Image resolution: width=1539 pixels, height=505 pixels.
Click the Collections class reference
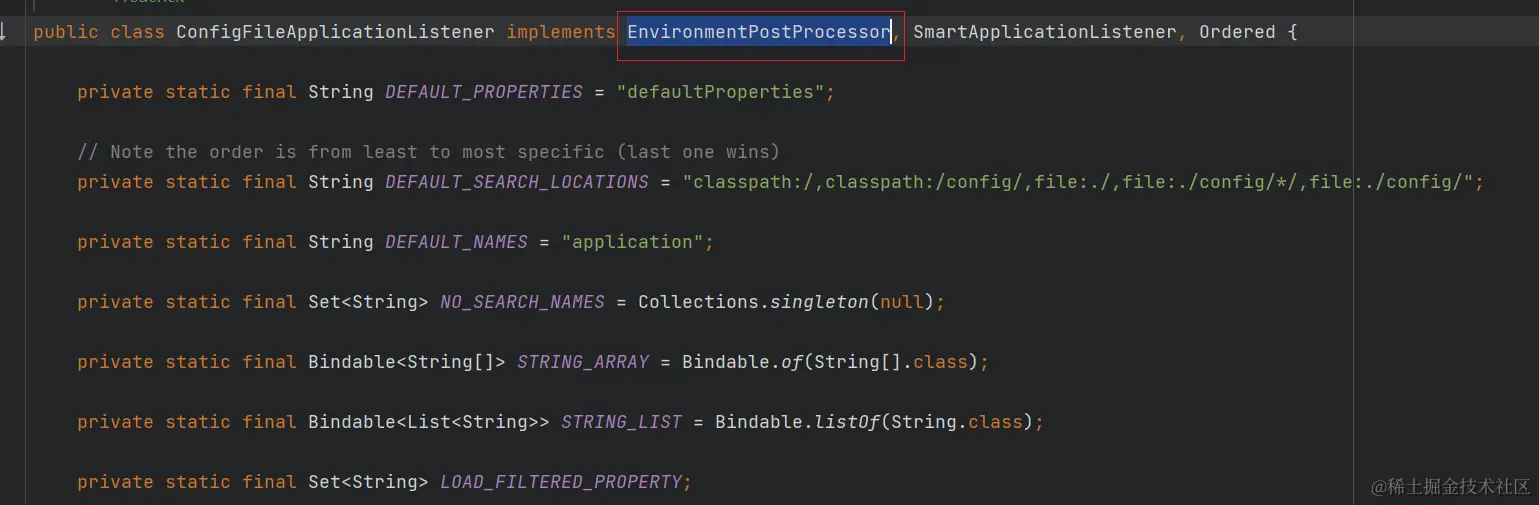(x=698, y=302)
